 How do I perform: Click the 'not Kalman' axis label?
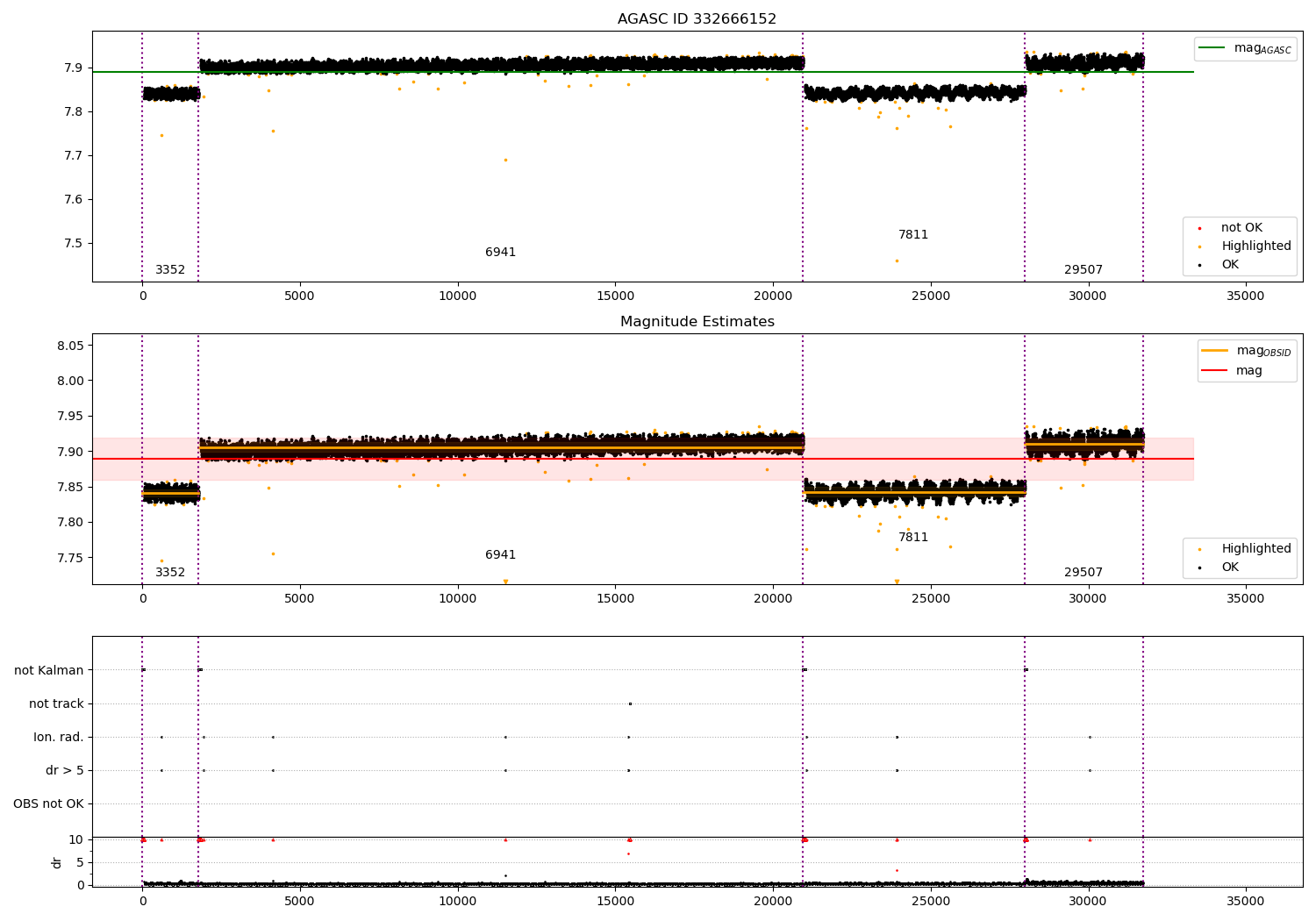(x=49, y=671)
